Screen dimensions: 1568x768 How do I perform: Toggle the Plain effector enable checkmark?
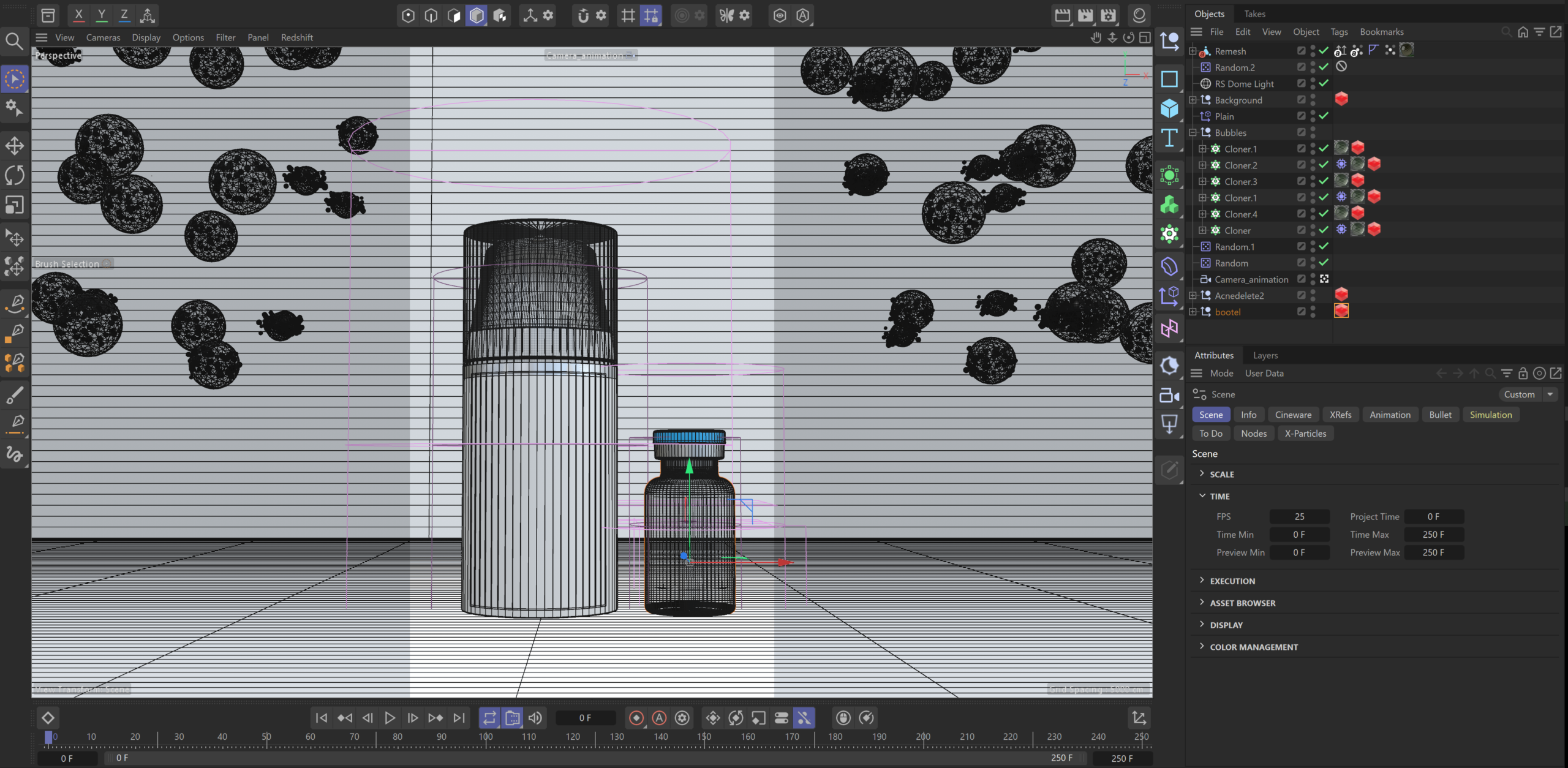1324,116
